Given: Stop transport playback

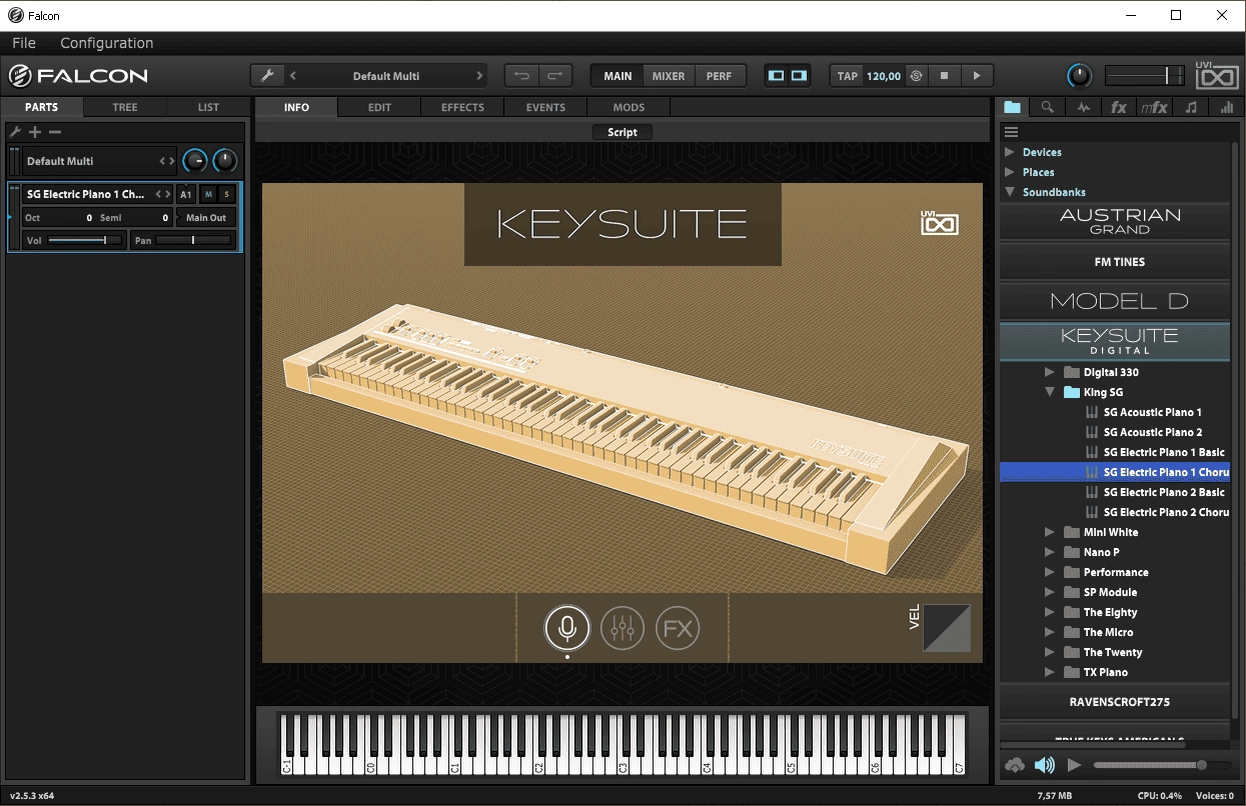Looking at the screenshot, I should (943, 76).
